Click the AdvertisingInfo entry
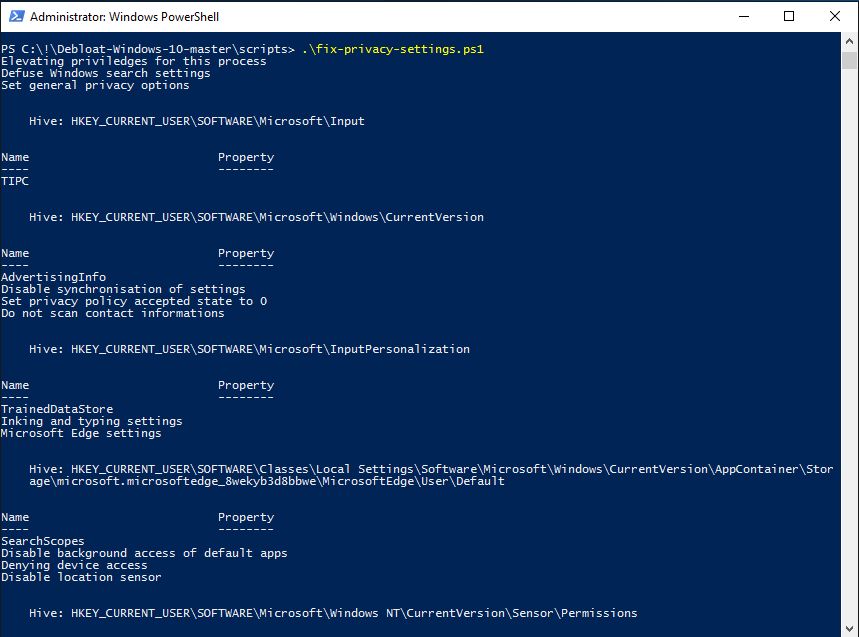This screenshot has height=637, width=859. (x=53, y=277)
